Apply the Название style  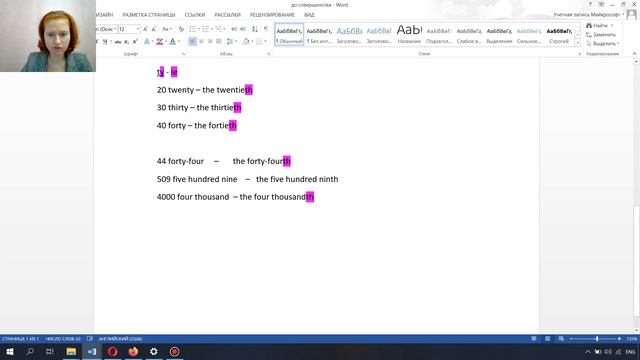(x=409, y=35)
